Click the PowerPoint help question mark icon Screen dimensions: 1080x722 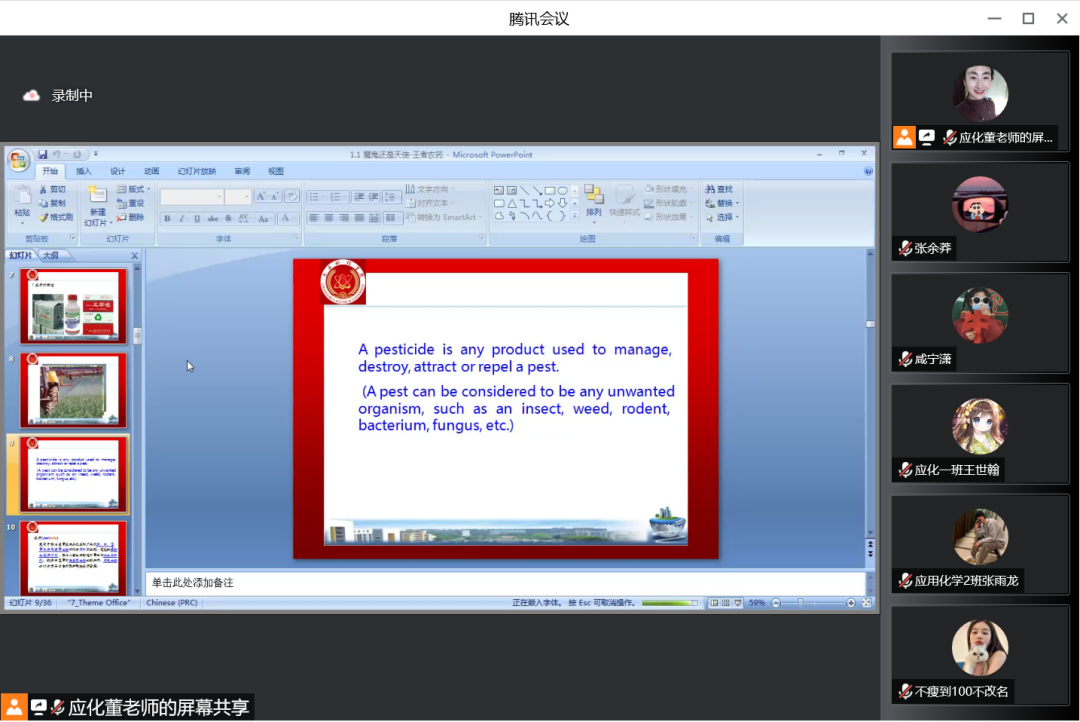pyautogui.click(x=868, y=171)
